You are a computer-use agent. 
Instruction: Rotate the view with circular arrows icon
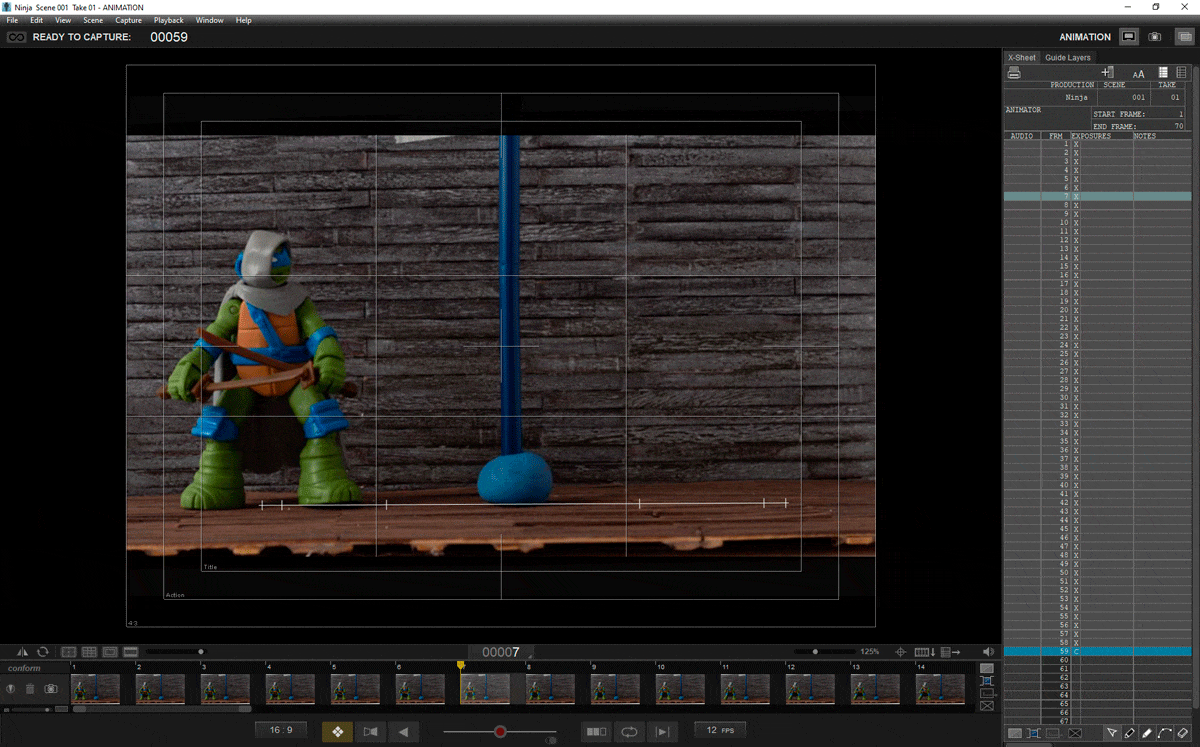pyautogui.click(x=43, y=652)
